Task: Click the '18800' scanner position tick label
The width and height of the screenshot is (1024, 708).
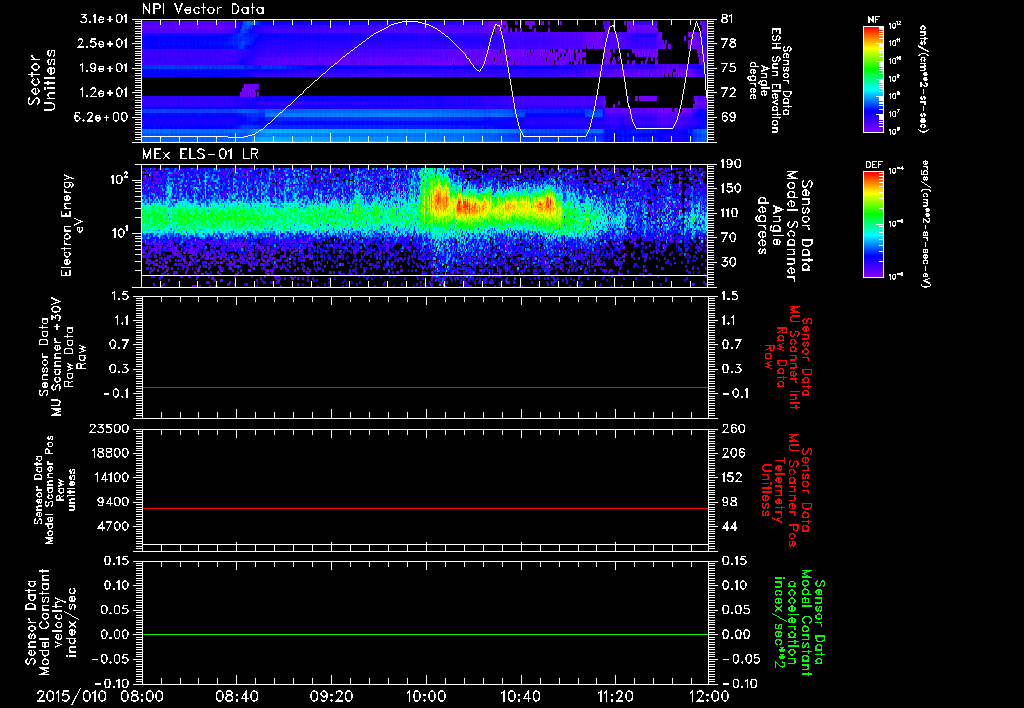Action: click(112, 453)
